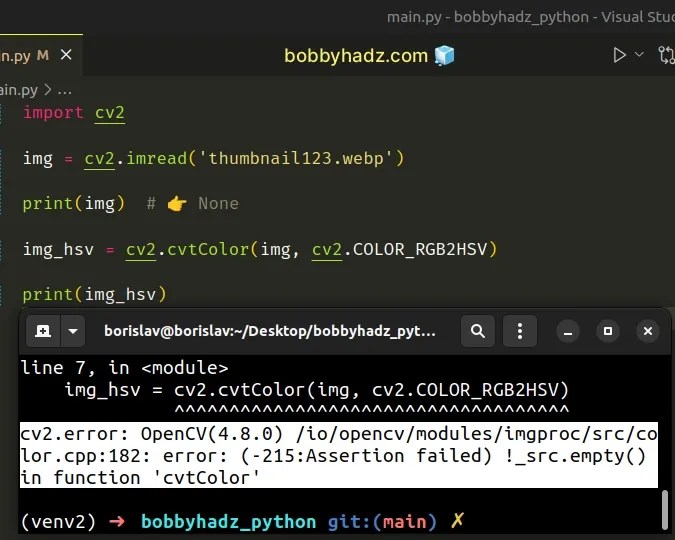Click the '# None' comment in code

tap(192, 204)
